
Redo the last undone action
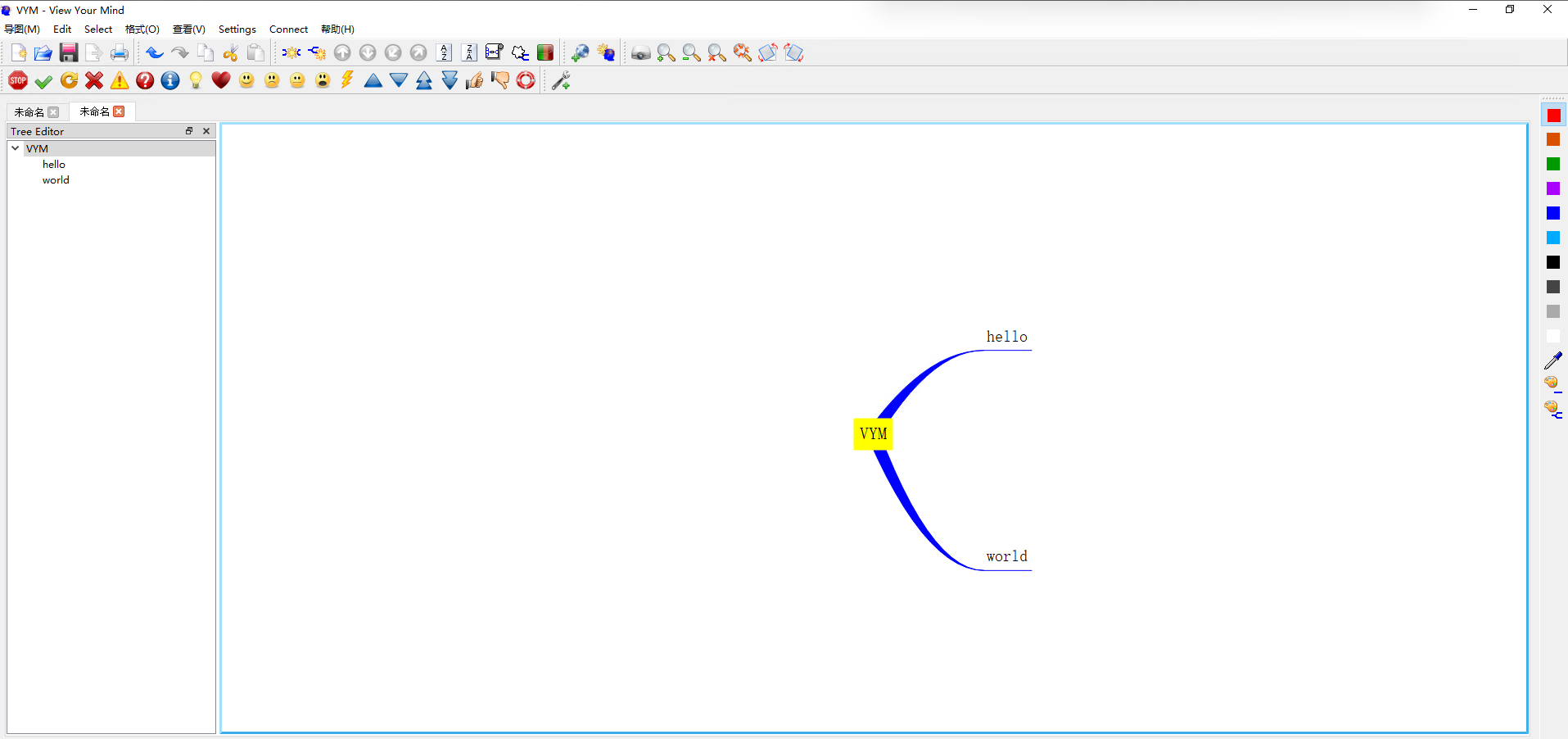pos(180,53)
